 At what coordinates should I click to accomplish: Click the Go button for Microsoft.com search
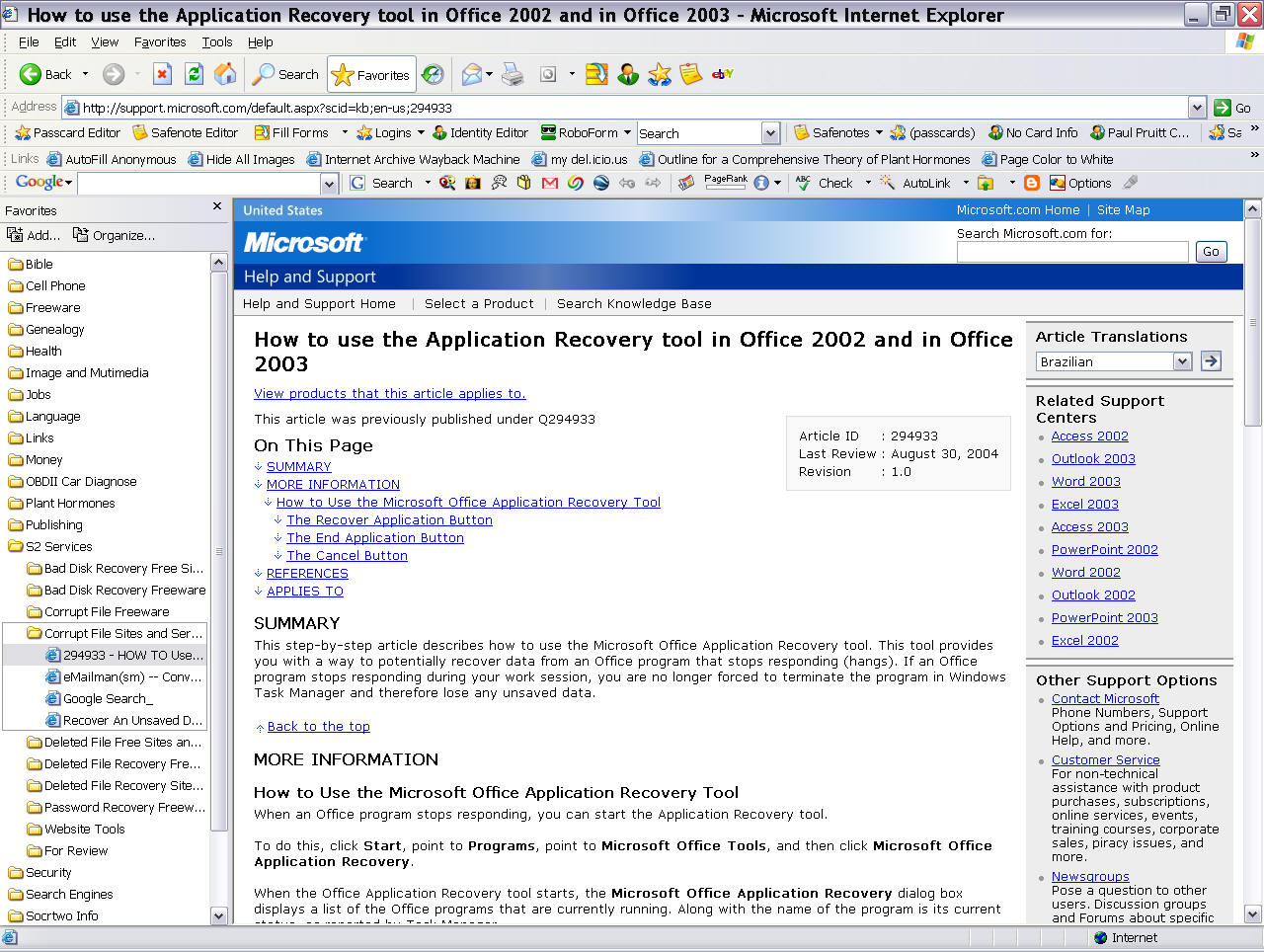1212,252
